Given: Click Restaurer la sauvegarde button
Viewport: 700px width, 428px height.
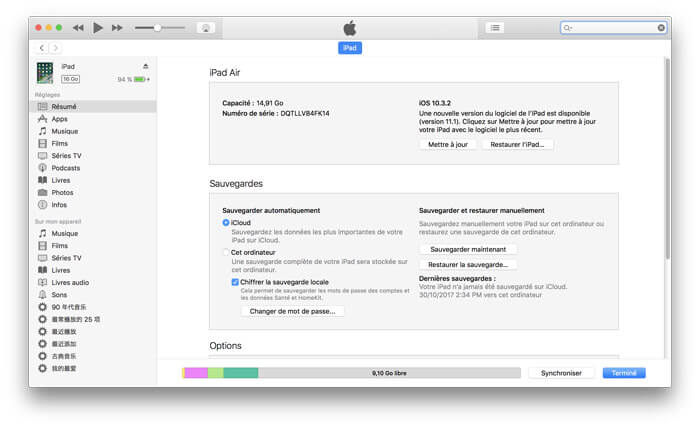Looking at the screenshot, I should coord(468,265).
